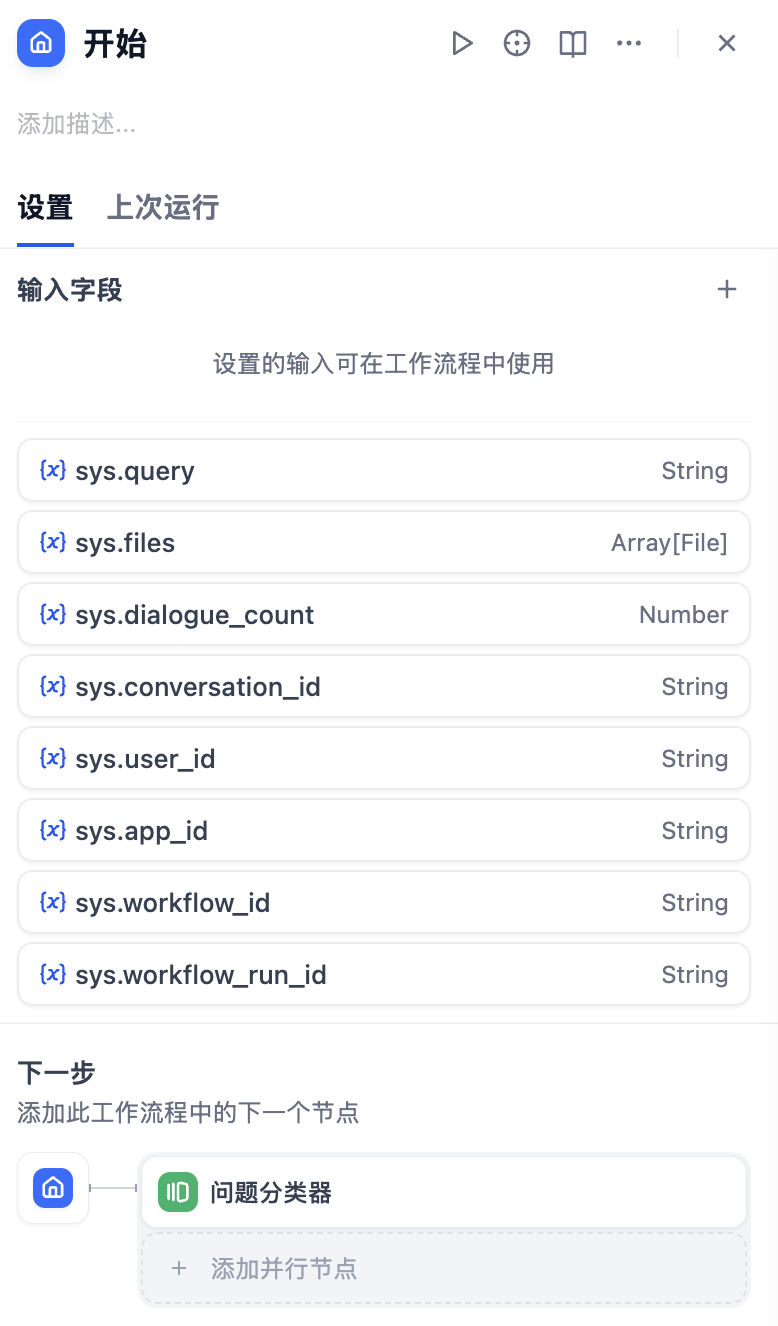778x1326 pixels.
Task: Click the 开始 node title text
Action: 115,45
